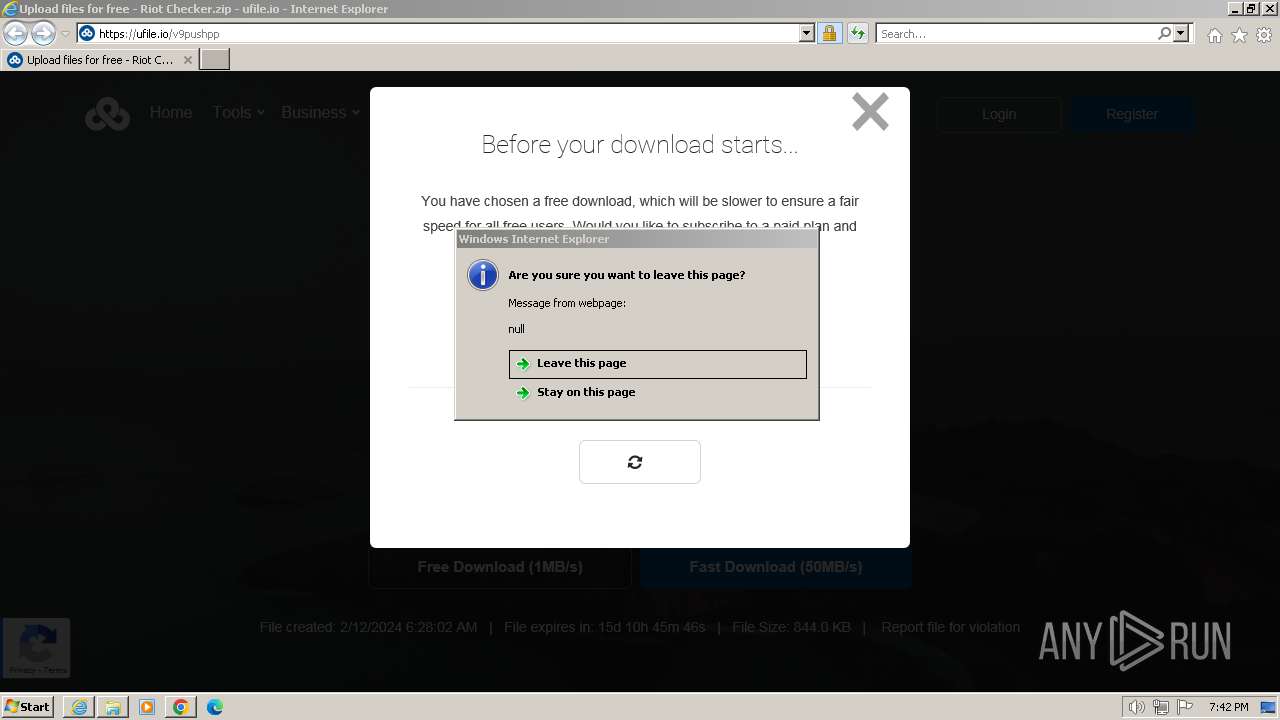The width and height of the screenshot is (1280, 720).
Task: Click the security lock icon in address bar
Action: [829, 34]
